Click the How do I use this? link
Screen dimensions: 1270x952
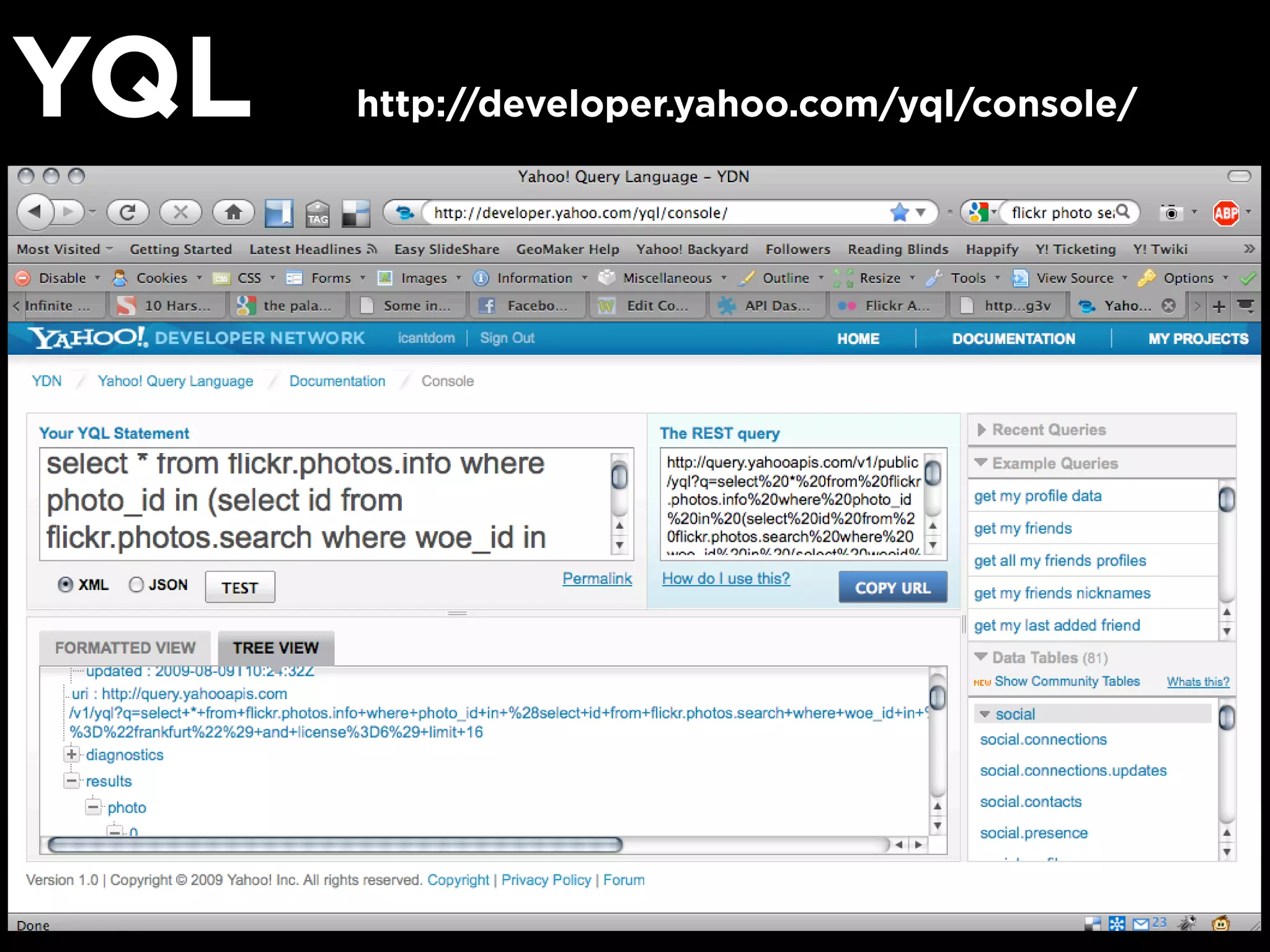[x=726, y=578]
